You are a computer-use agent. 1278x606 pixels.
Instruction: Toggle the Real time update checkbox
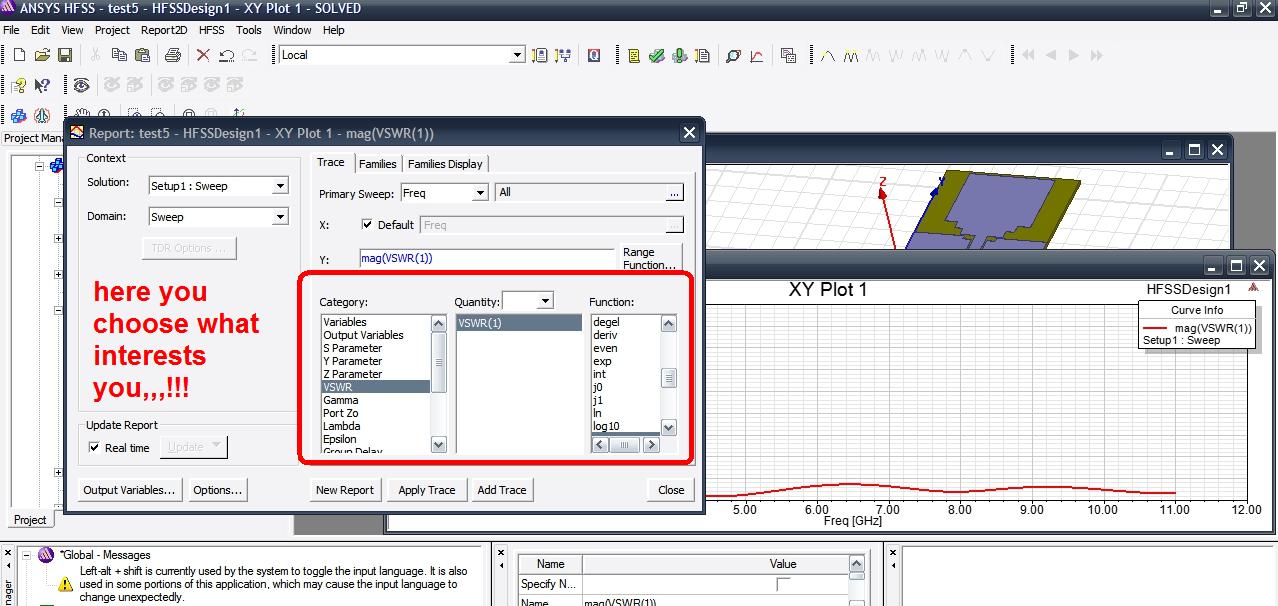[x=95, y=447]
